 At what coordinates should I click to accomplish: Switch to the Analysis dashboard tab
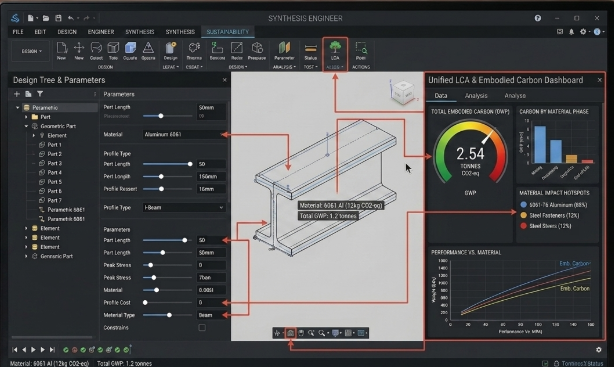(476, 96)
